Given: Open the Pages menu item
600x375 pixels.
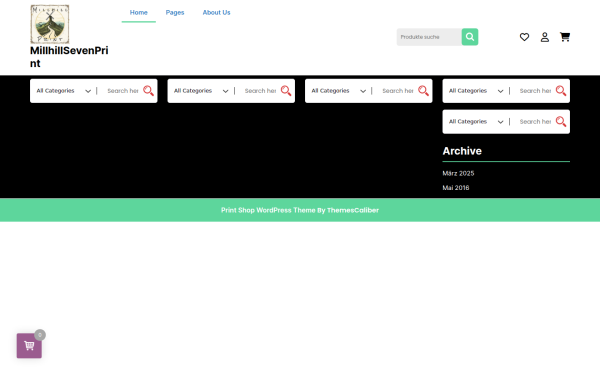Looking at the screenshot, I should tap(175, 12).
